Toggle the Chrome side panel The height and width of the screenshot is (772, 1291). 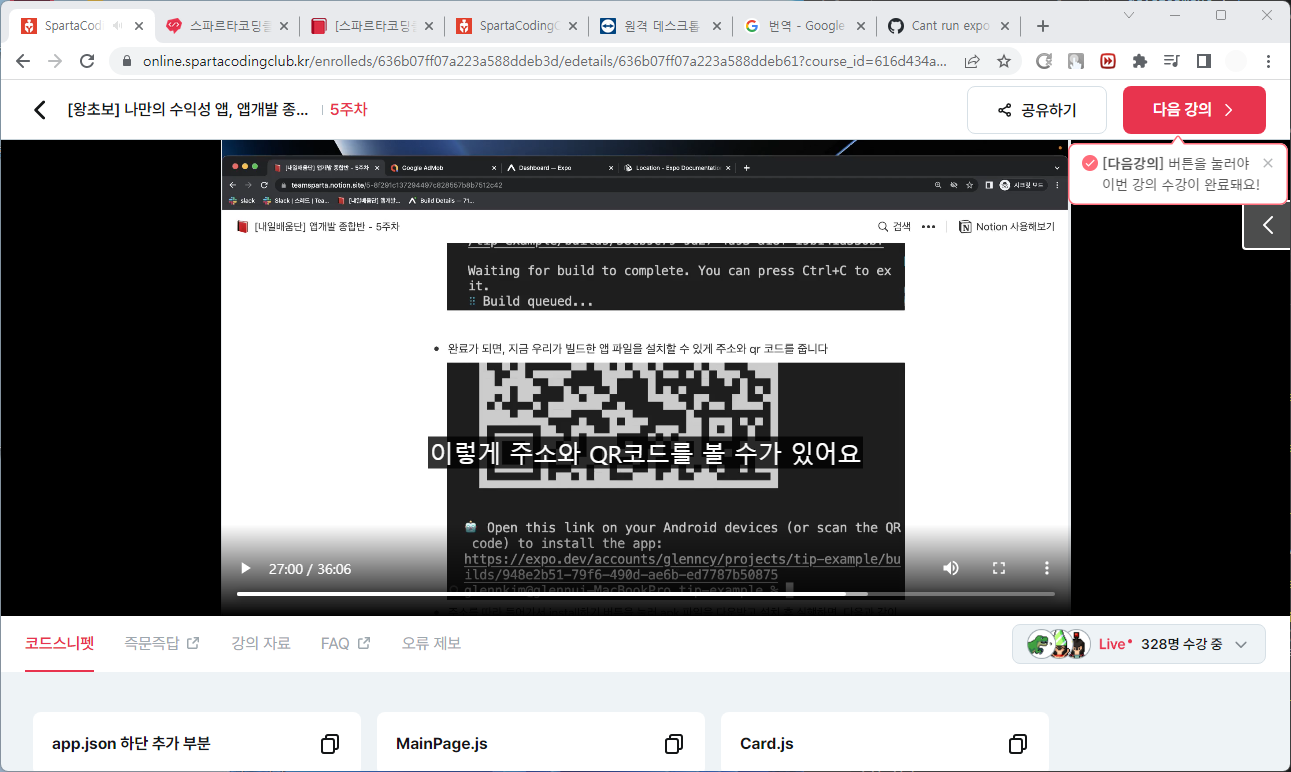point(1203,61)
